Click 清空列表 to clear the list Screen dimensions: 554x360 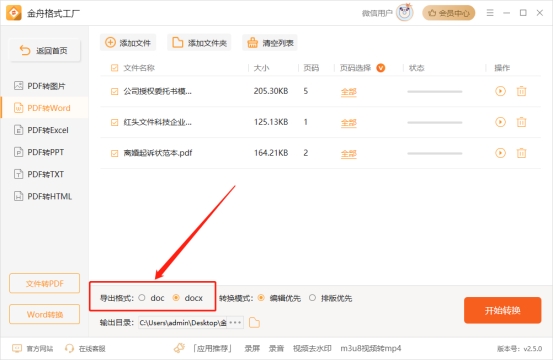pos(270,43)
